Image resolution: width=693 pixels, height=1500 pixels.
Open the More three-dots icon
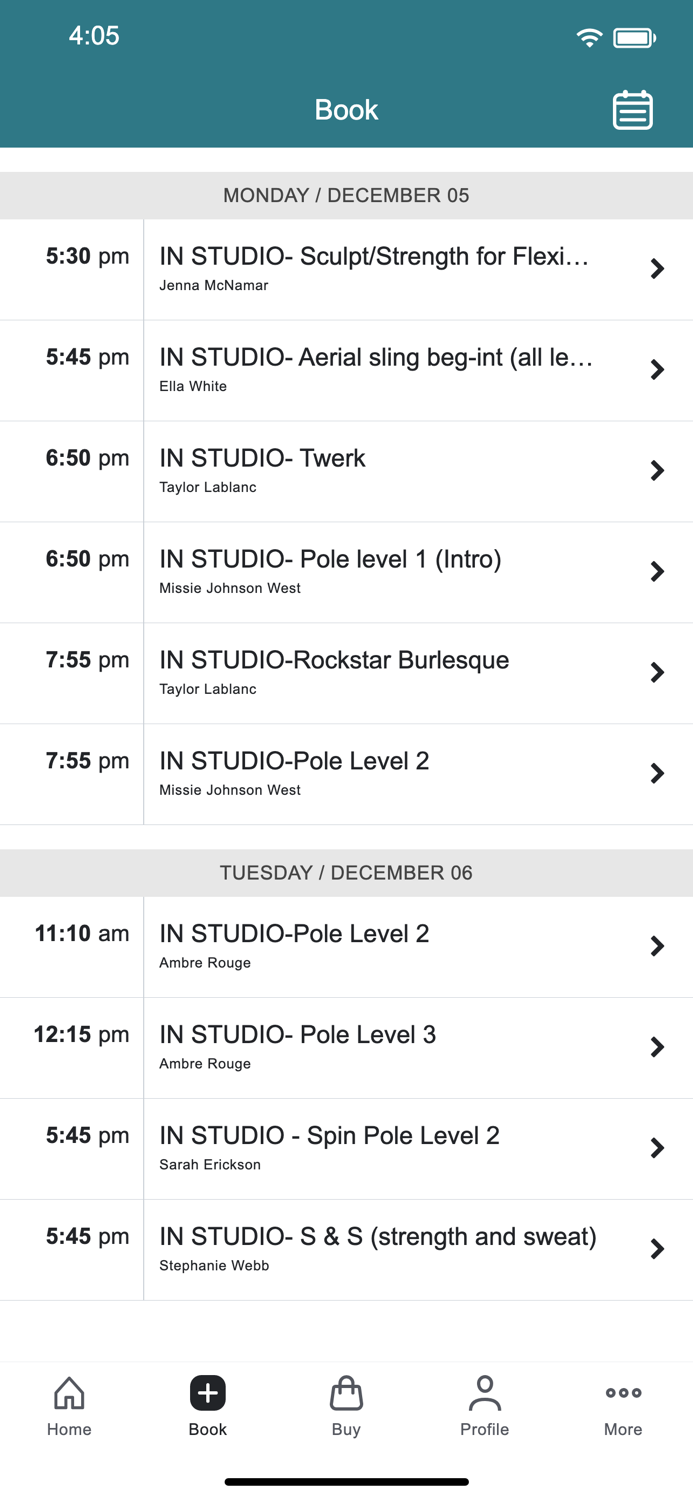622,1391
